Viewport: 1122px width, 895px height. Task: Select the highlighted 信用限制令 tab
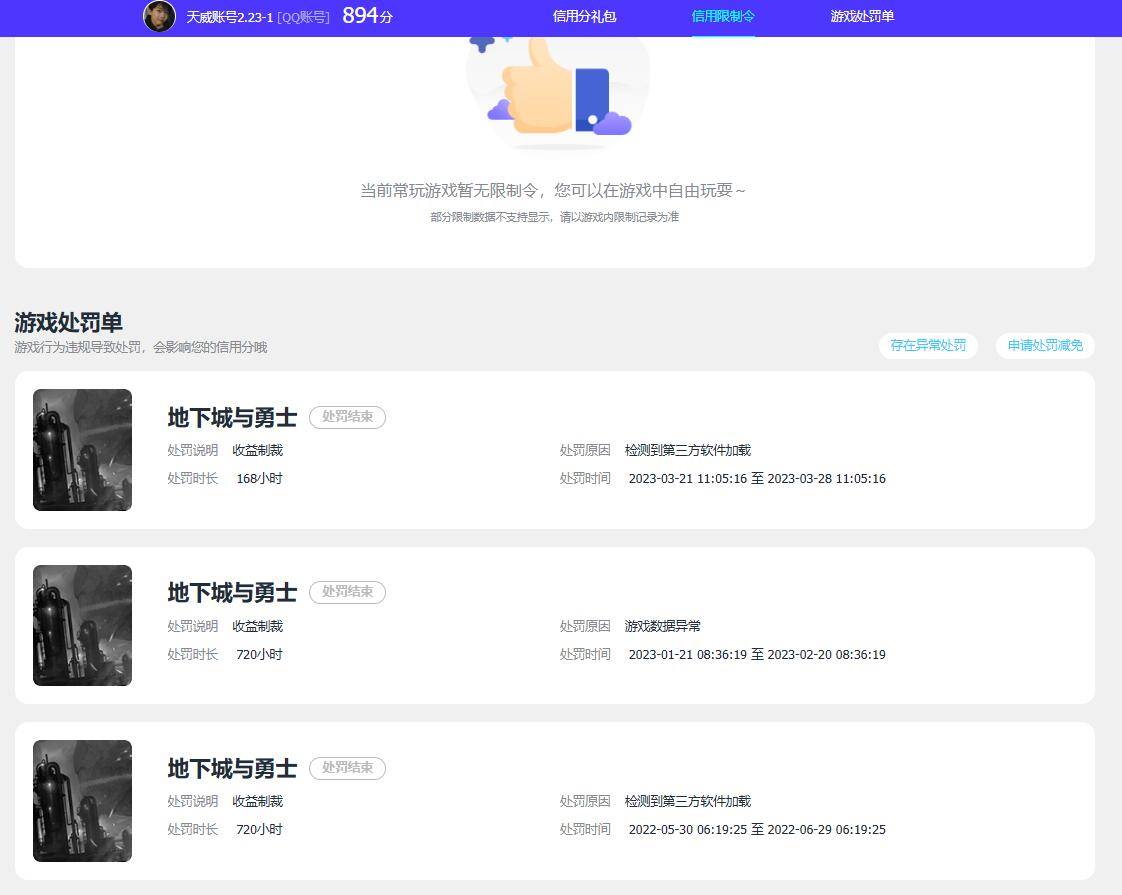[722, 17]
